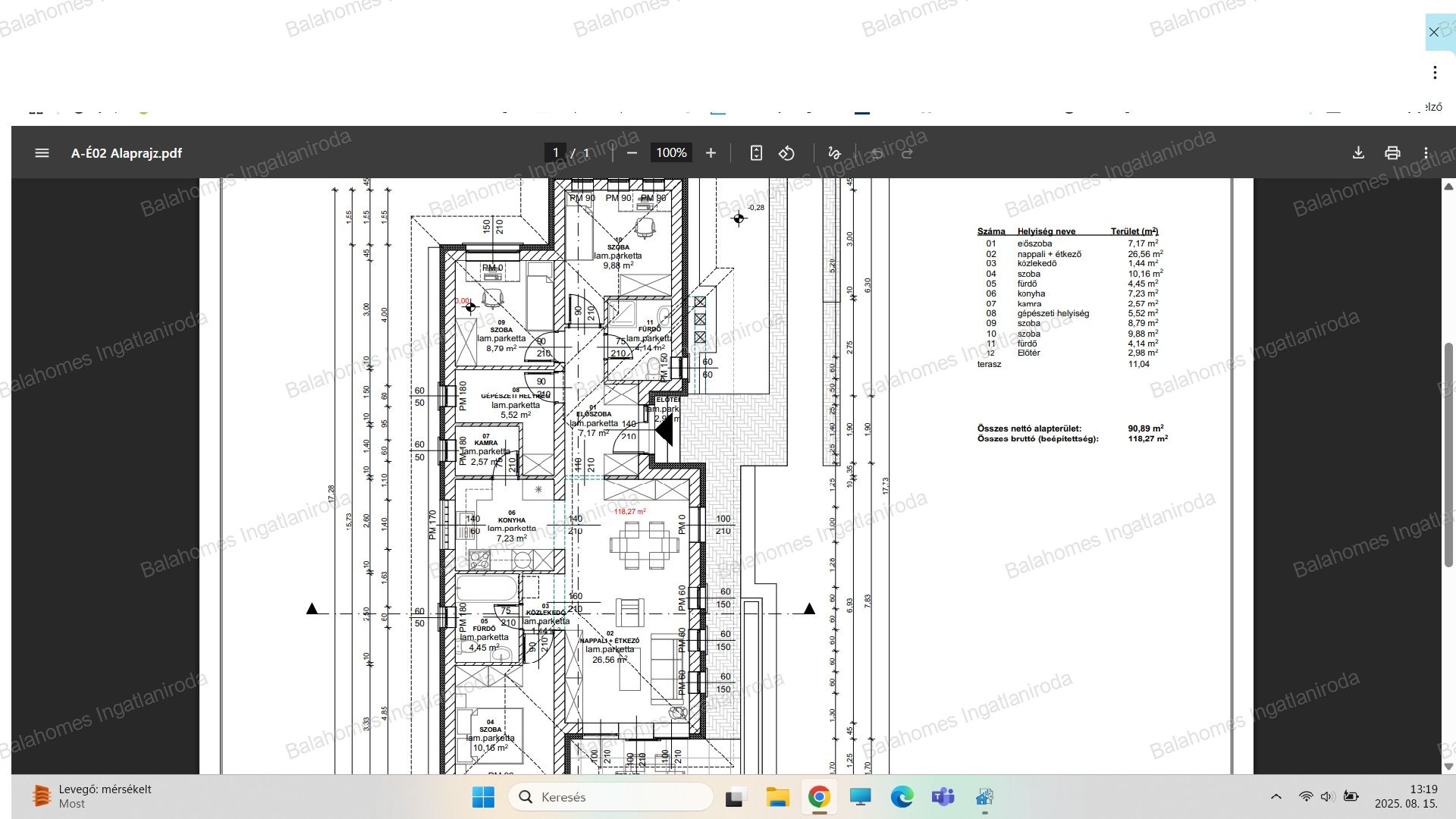Open PDF viewer more actions menu

click(1426, 153)
